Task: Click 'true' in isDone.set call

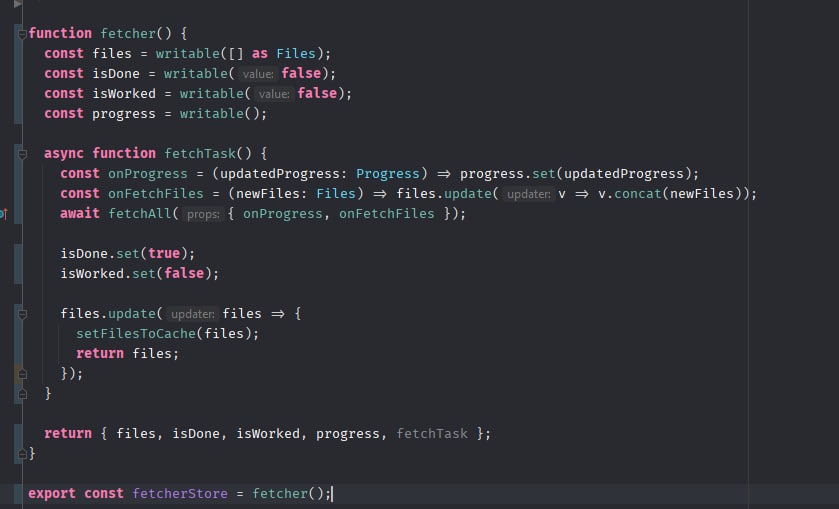Action: (x=164, y=253)
